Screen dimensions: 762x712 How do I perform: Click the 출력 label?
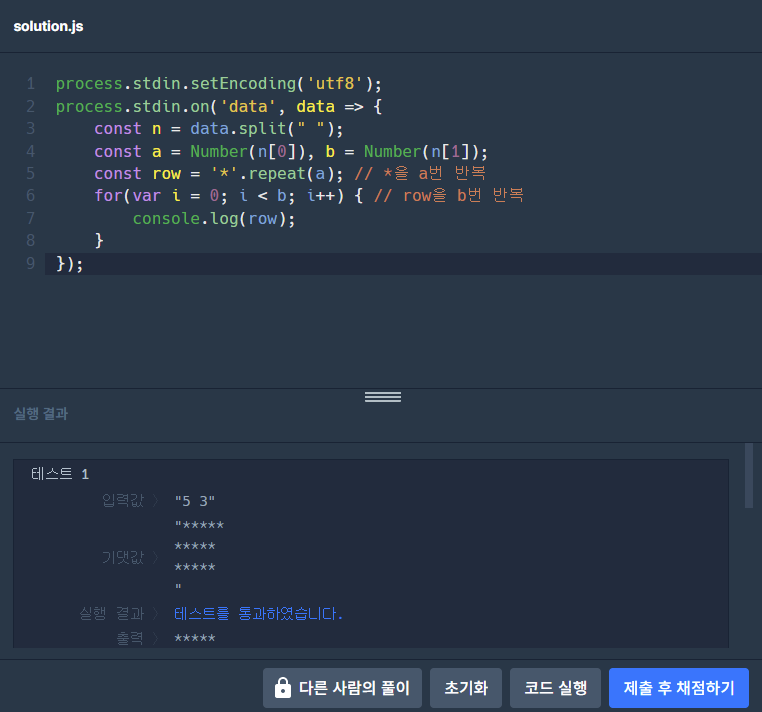point(130,639)
